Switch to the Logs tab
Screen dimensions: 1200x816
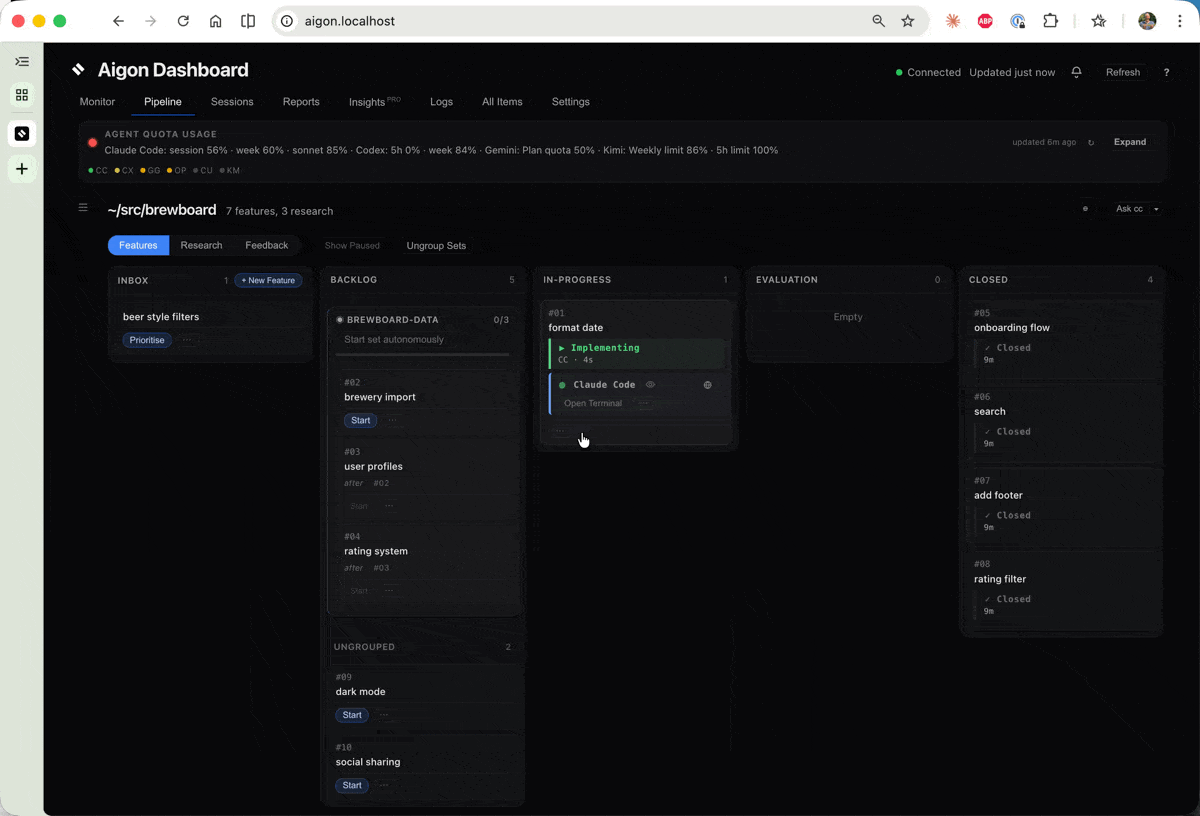click(441, 102)
